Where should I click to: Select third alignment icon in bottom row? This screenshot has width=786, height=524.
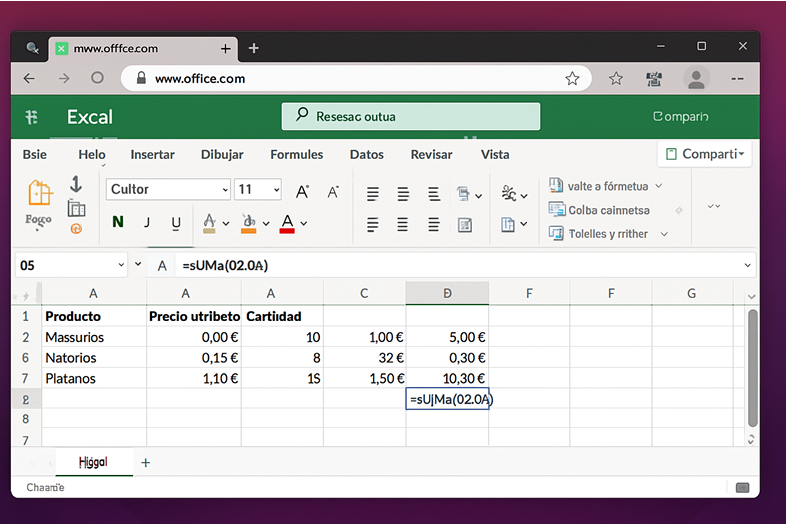pyautogui.click(x=434, y=224)
